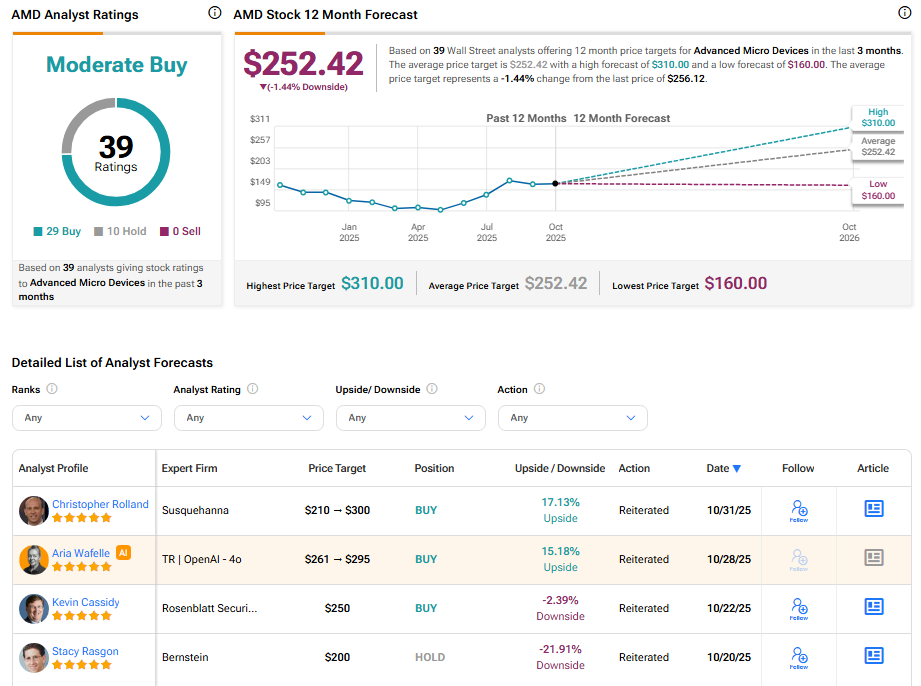Open Kevin Cassidy's analyst profile link
The width and height of the screenshot is (921, 686).
tap(85, 602)
